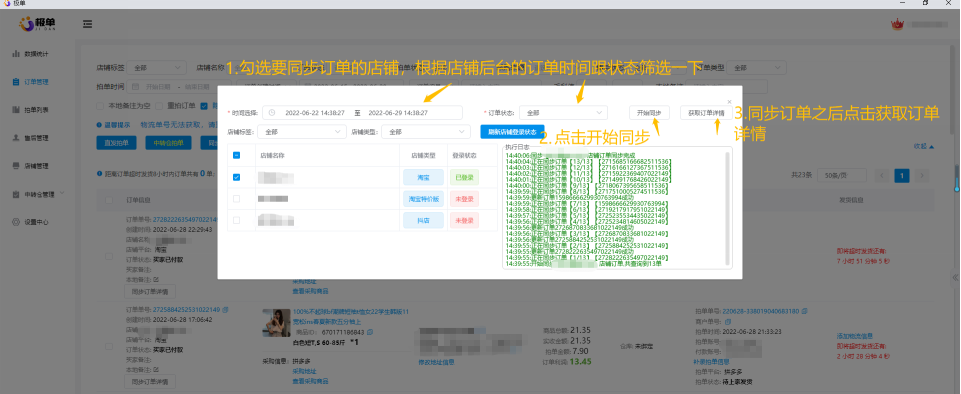The height and width of the screenshot is (394, 961).
Task: Open 设置中心 in the sidebar
Action: pos(36,222)
